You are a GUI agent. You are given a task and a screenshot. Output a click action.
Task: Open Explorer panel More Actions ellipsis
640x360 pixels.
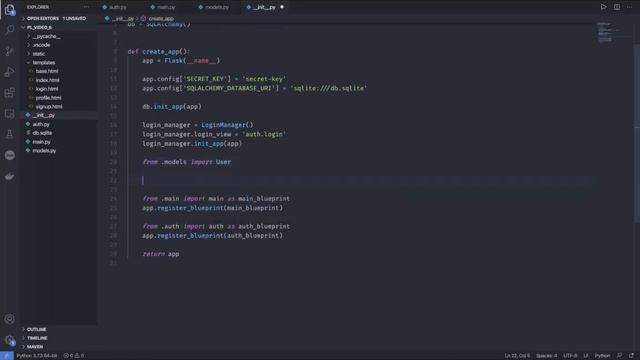pos(87,7)
